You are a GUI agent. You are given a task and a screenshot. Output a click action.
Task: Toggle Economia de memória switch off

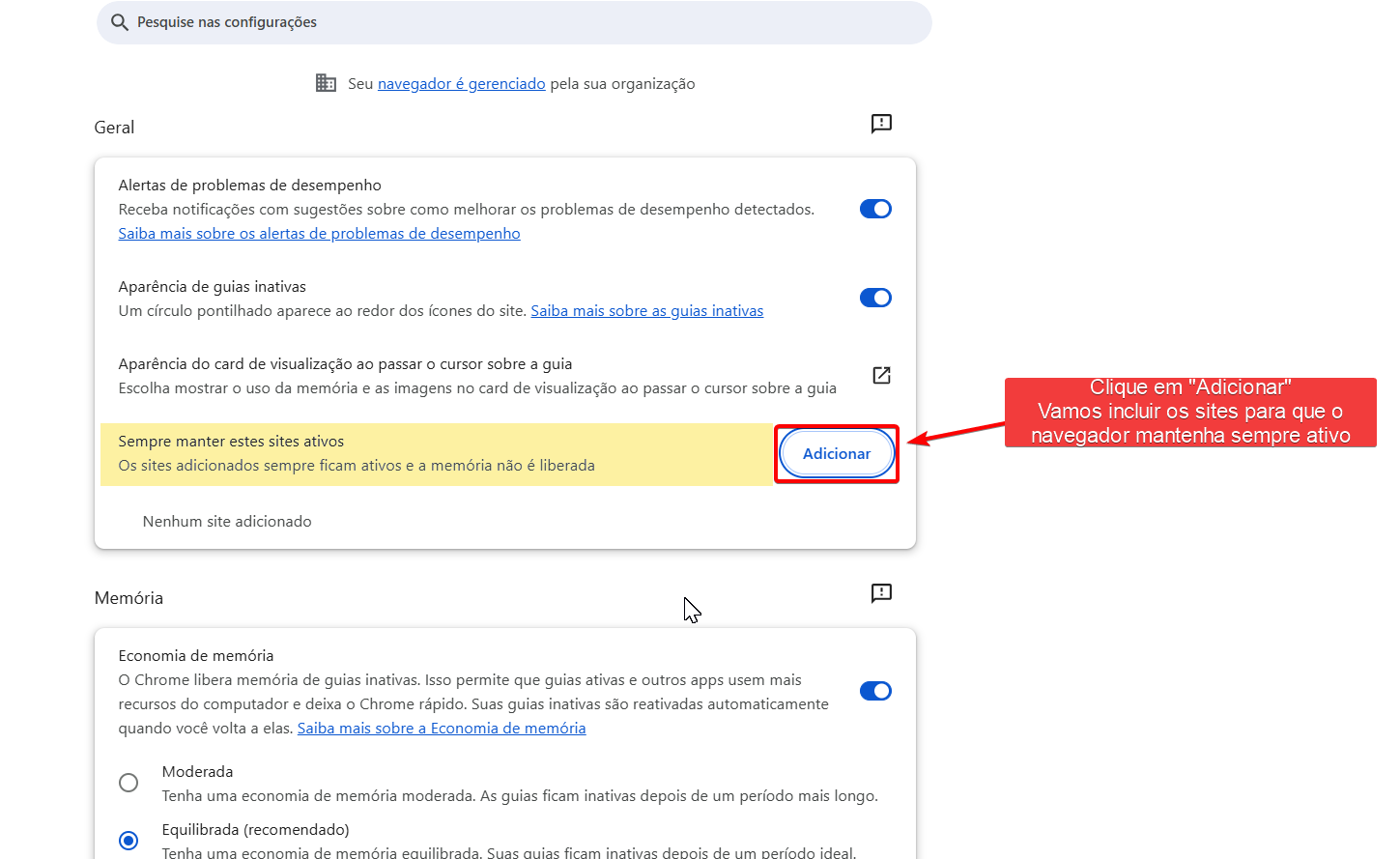pyautogui.click(x=875, y=691)
